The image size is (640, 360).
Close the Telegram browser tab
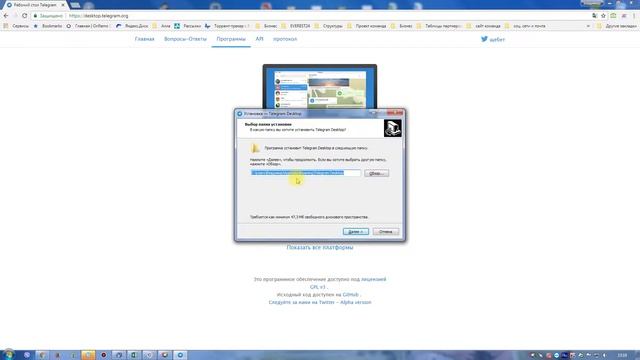click(63, 5)
